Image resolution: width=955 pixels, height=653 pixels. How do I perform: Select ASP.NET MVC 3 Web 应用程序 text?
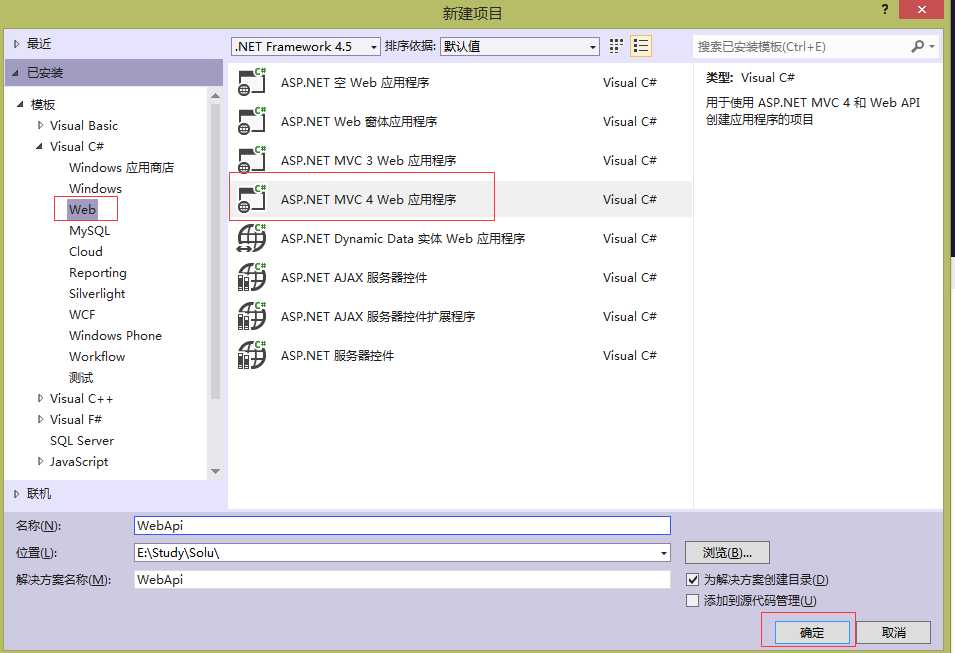(368, 160)
